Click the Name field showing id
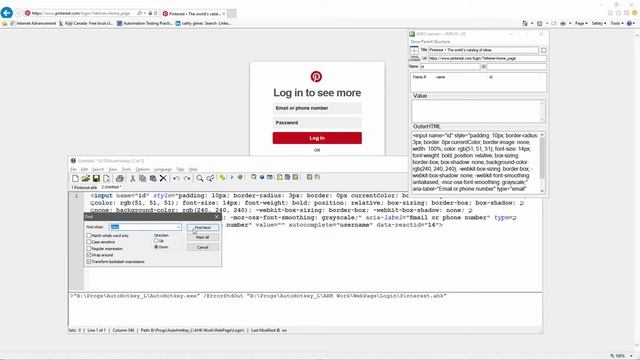This screenshot has height=360, width=640. pyautogui.click(x=450, y=67)
